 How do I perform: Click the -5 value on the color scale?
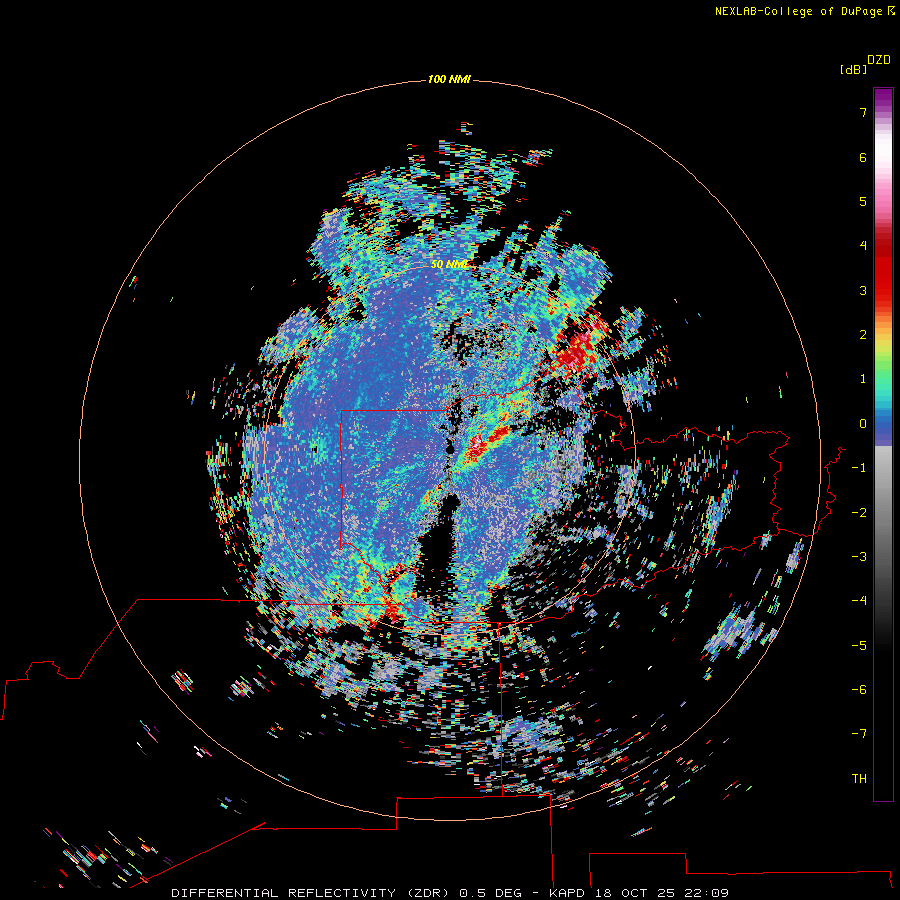click(859, 646)
